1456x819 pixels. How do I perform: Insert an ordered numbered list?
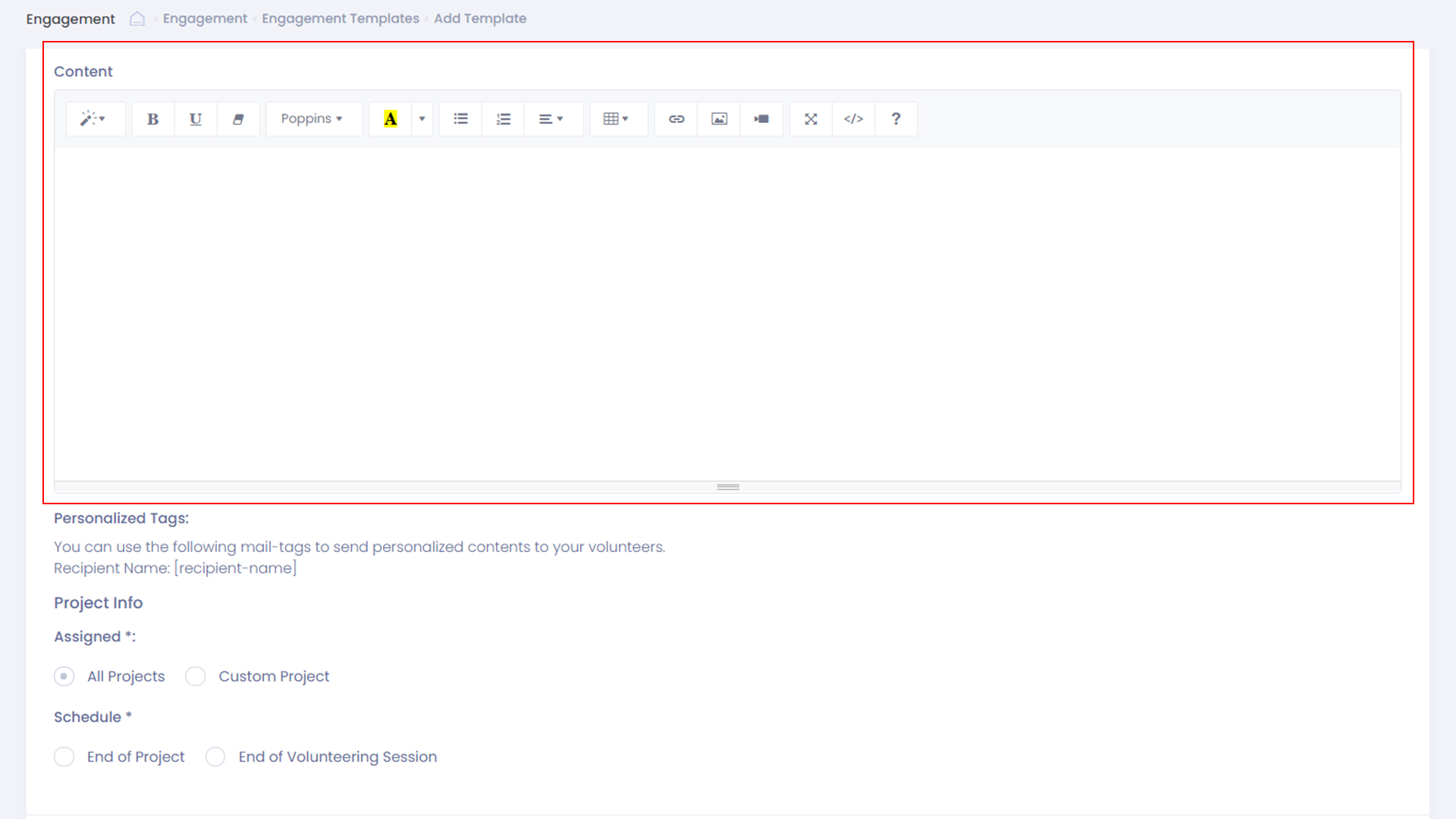point(503,119)
